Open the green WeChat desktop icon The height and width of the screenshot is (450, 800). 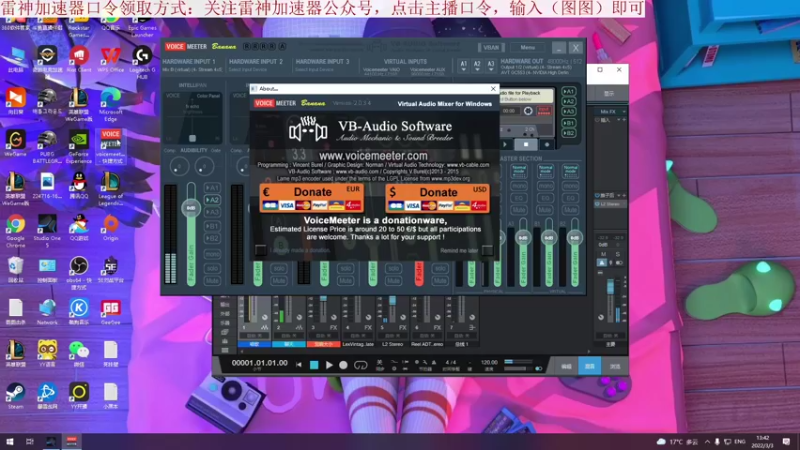tap(79, 354)
